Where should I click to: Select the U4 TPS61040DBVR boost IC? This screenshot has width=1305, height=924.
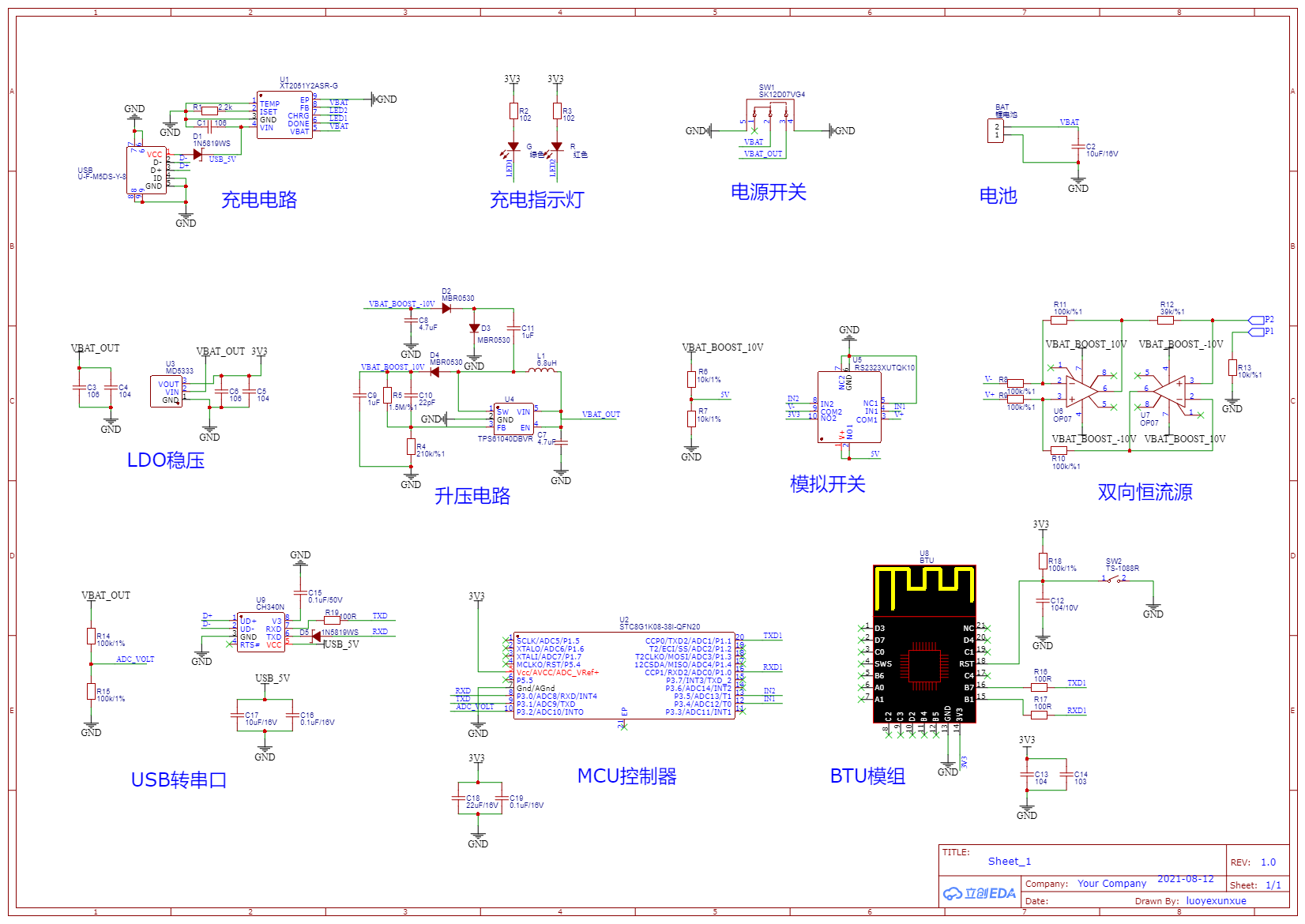(513, 419)
